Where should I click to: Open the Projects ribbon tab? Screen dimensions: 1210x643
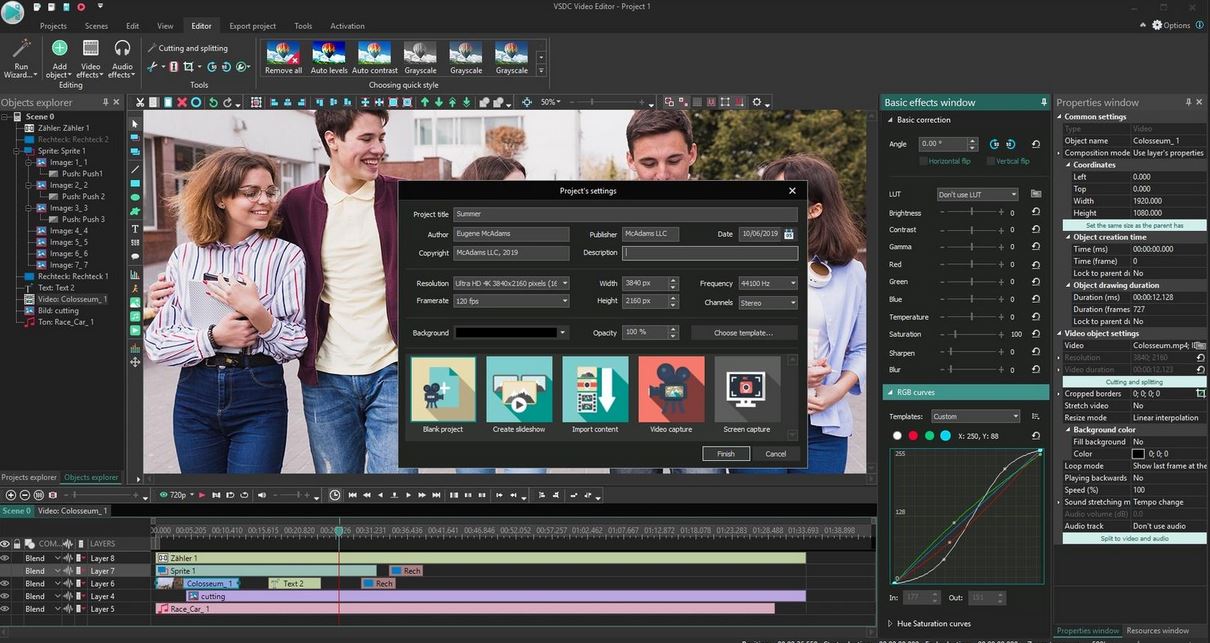53,26
